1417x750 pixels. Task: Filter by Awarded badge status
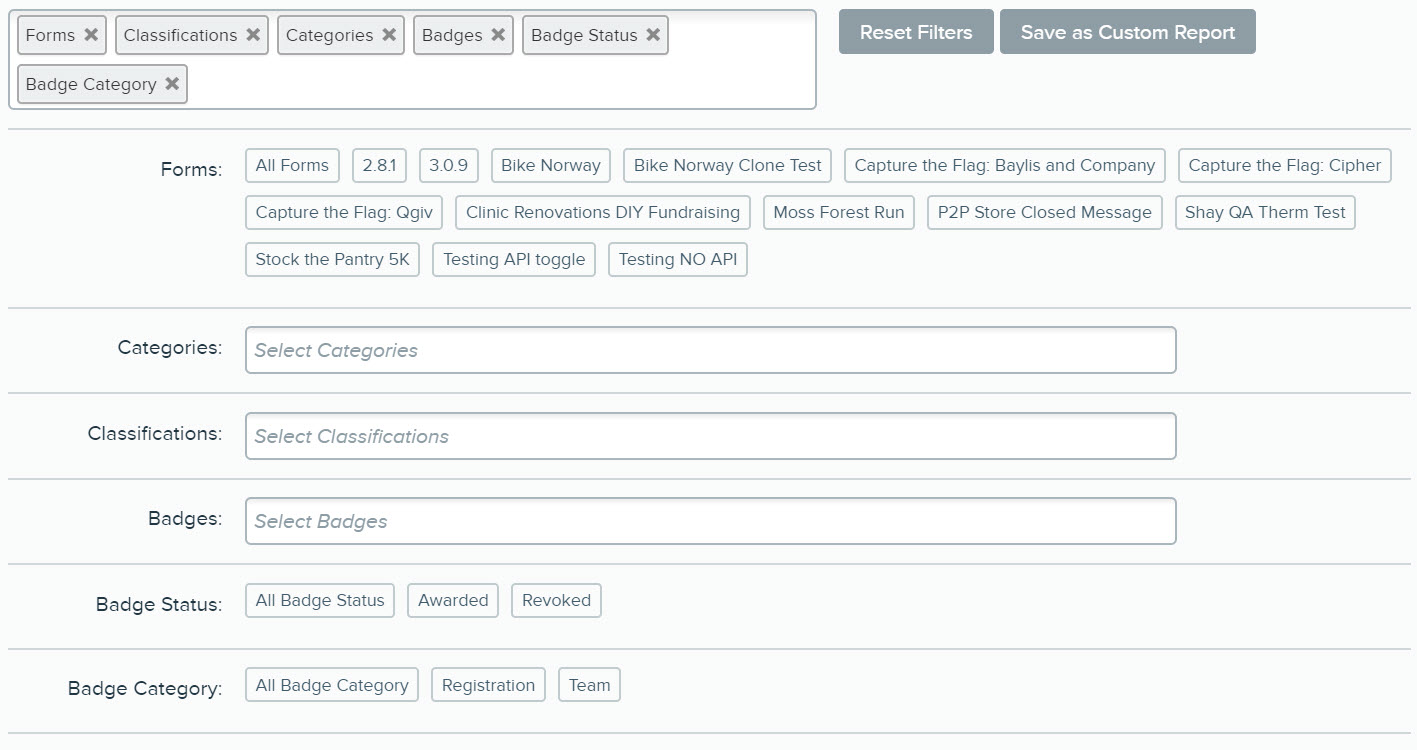point(453,600)
